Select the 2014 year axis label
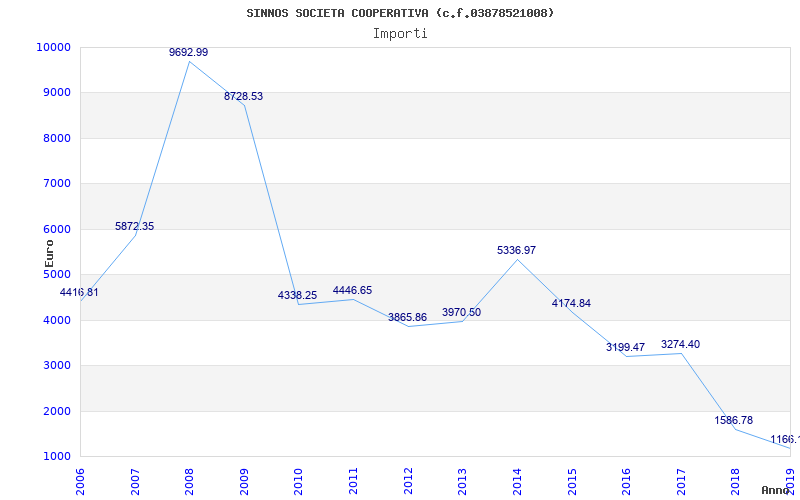The image size is (800, 500). [x=517, y=482]
